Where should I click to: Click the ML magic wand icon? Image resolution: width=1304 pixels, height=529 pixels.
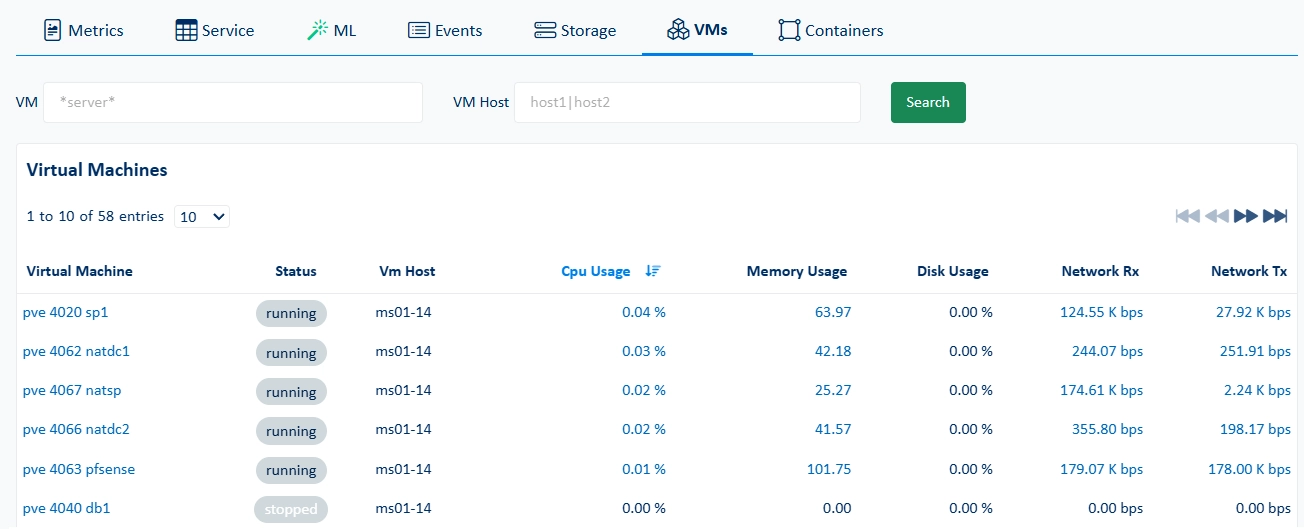(x=318, y=30)
